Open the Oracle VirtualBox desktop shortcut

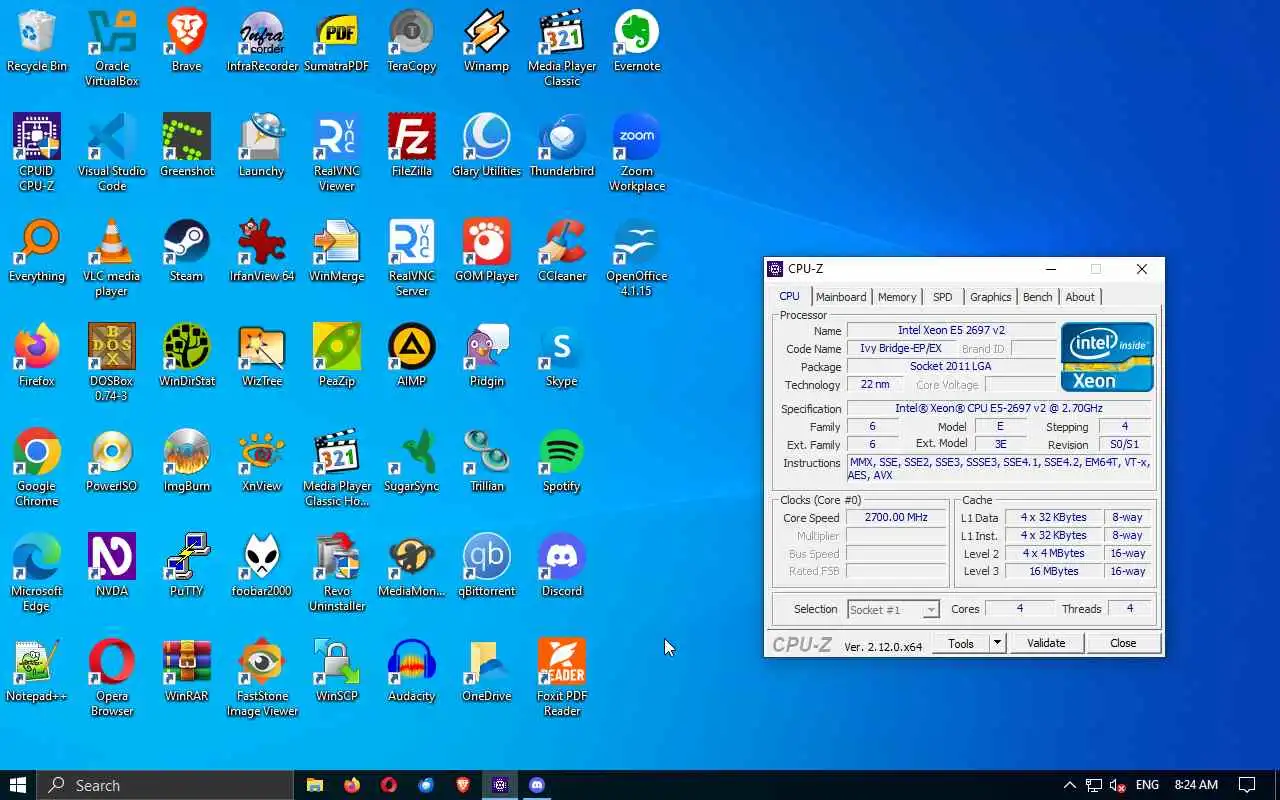point(112,47)
